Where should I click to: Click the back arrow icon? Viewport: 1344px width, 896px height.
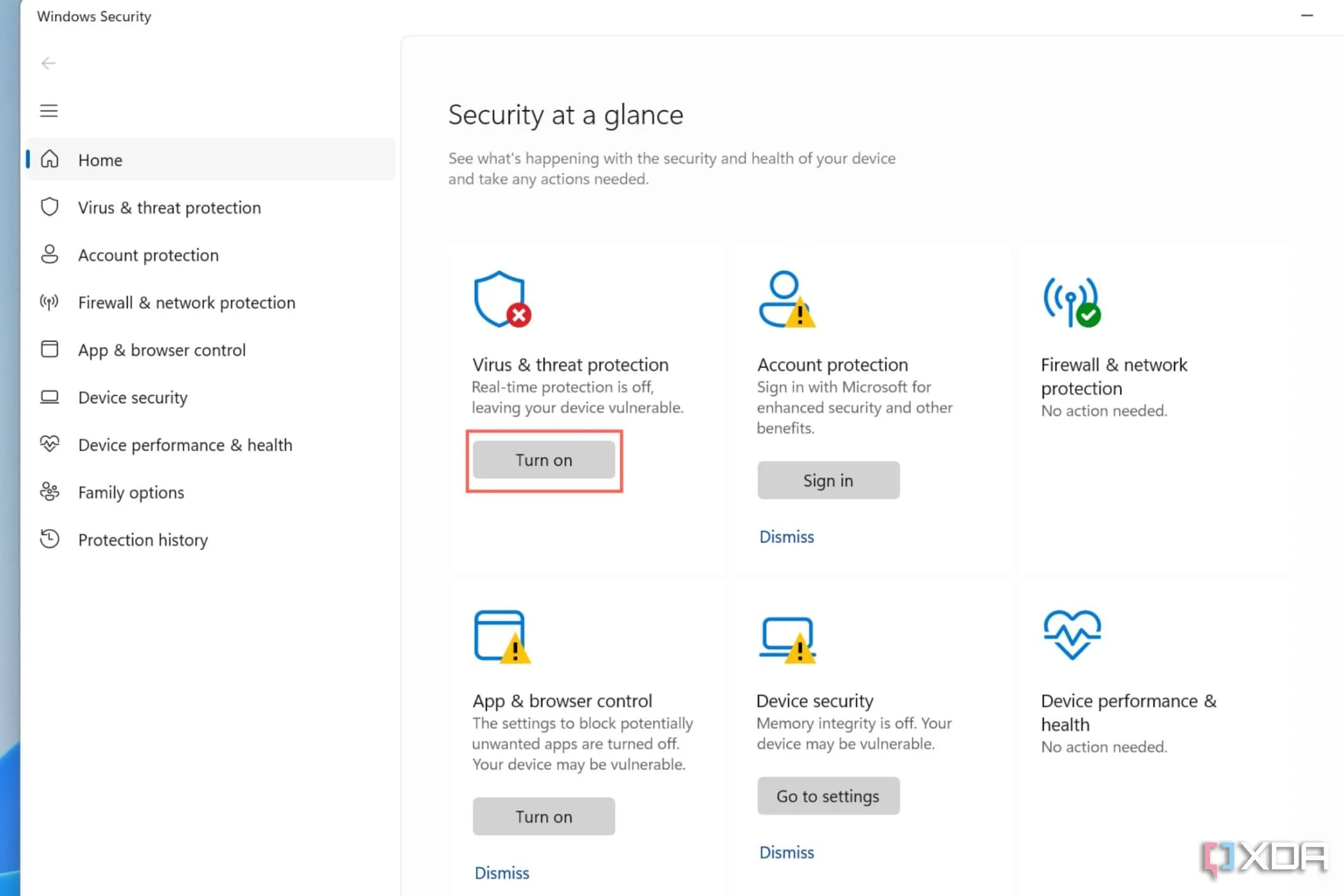(49, 63)
